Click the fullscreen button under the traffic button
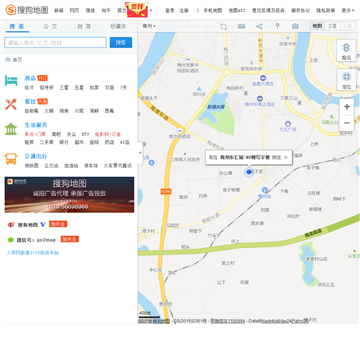Viewport: 360px width, 360px height. pyautogui.click(x=346, y=80)
